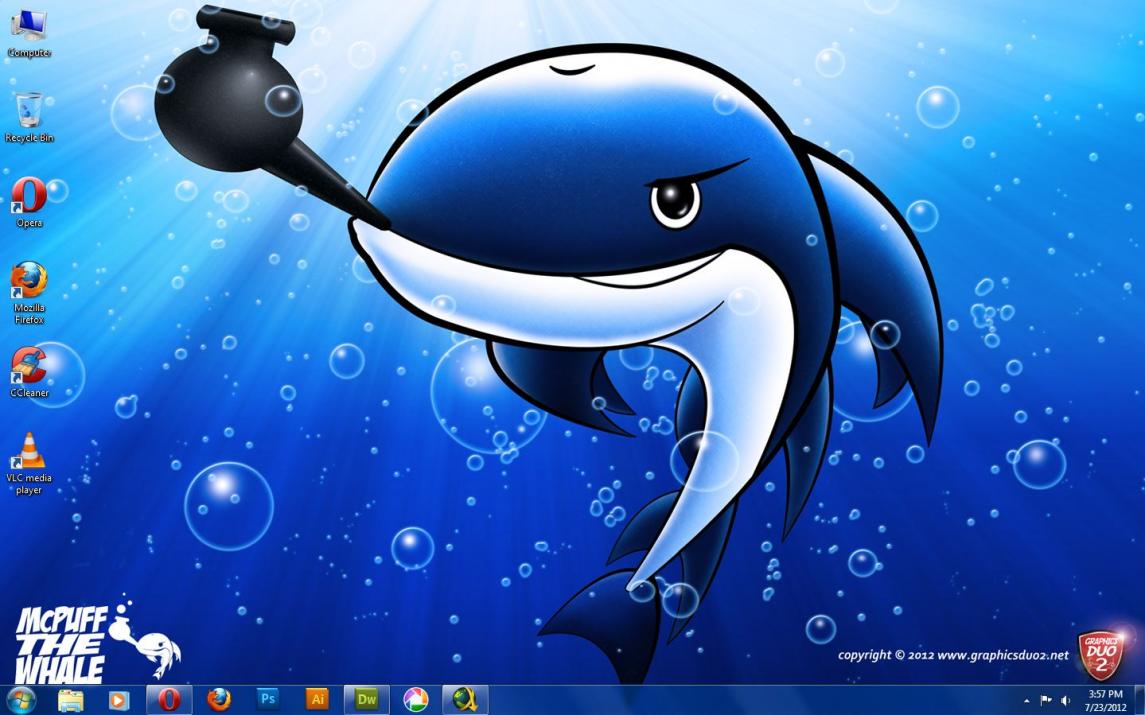
Task: Open the Computer desktop icon
Action: [29, 34]
